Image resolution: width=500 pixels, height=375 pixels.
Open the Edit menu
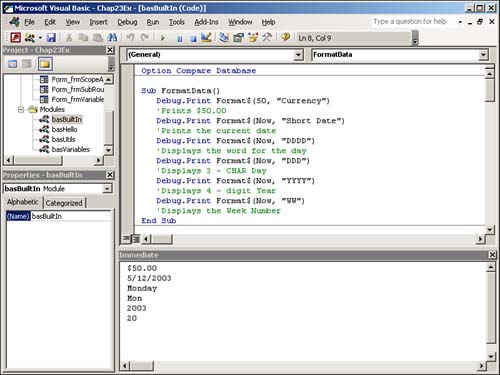(x=50, y=22)
